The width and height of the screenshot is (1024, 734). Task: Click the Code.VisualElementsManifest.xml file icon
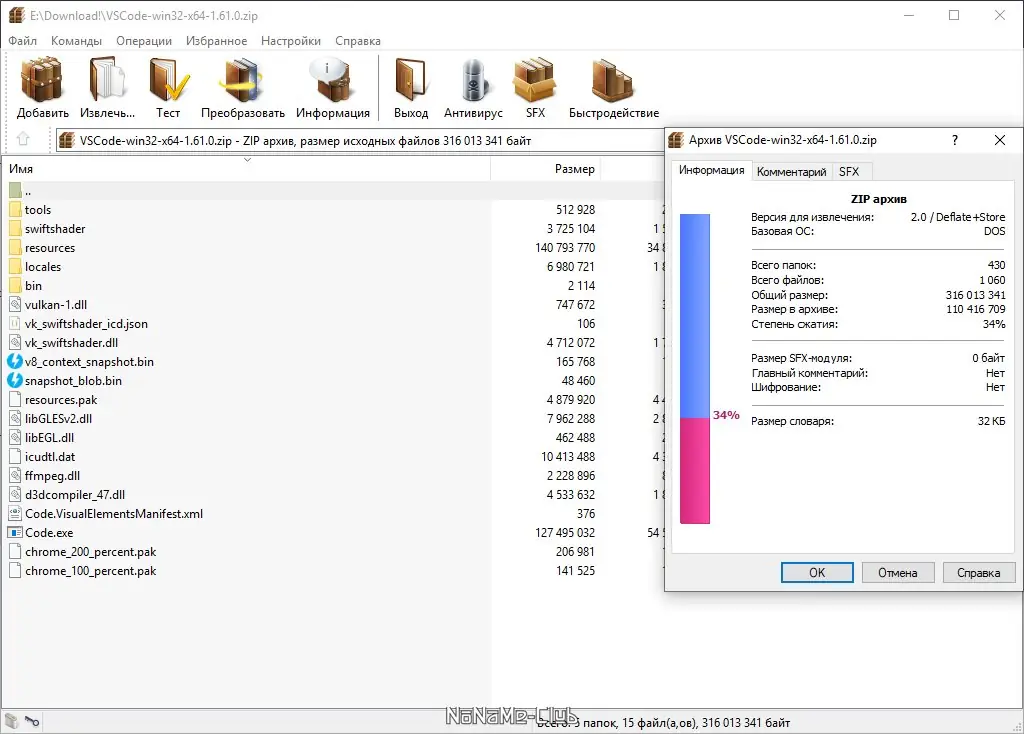click(16, 513)
